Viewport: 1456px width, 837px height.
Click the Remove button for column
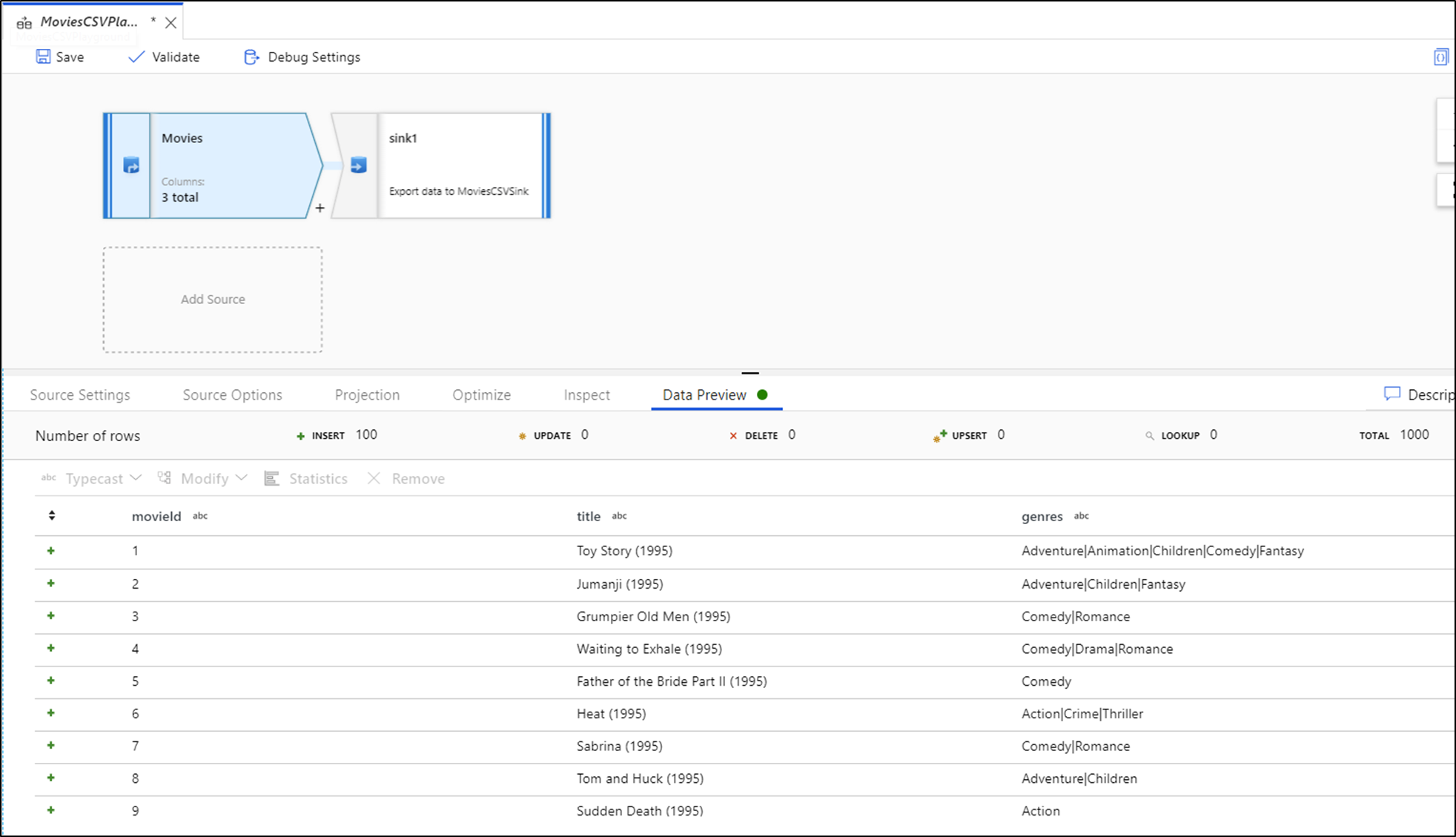click(406, 478)
